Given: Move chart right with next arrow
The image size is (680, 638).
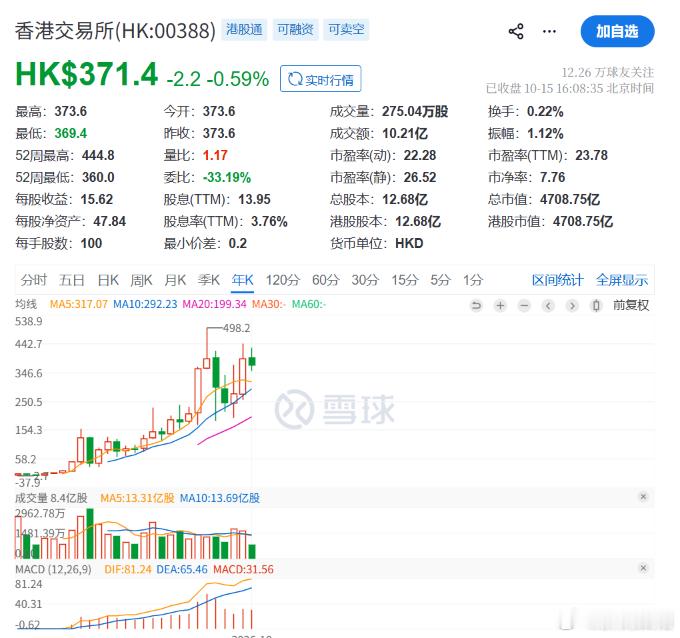Looking at the screenshot, I should [572, 306].
